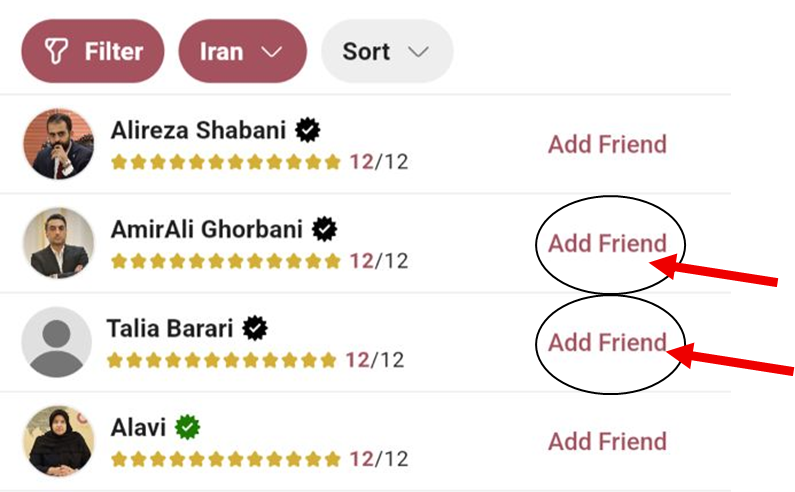The height and width of the screenshot is (492, 795).
Task: Click the chevron arrow on Sort
Action: 418,52
